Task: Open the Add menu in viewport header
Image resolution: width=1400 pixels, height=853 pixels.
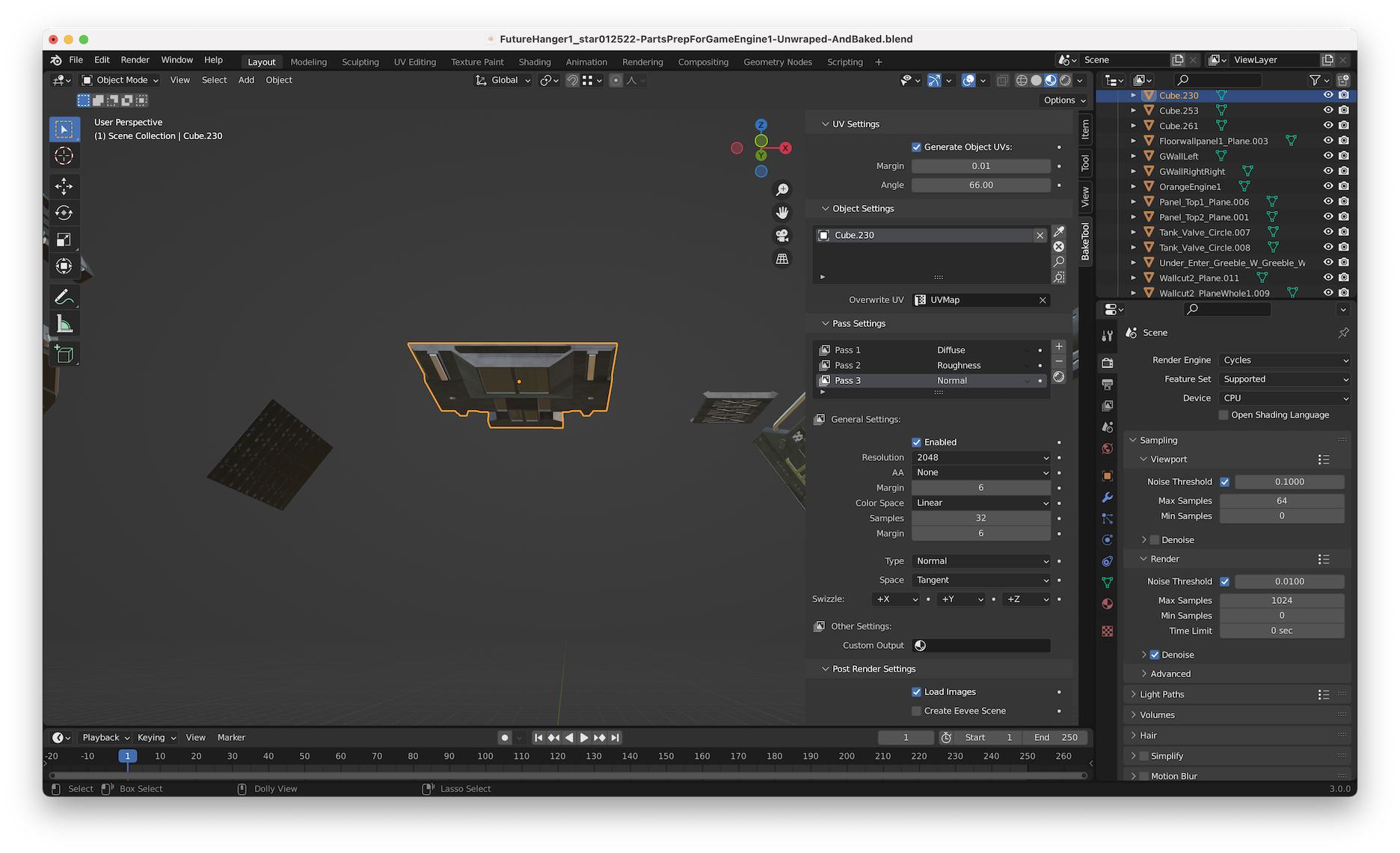Action: point(246,80)
